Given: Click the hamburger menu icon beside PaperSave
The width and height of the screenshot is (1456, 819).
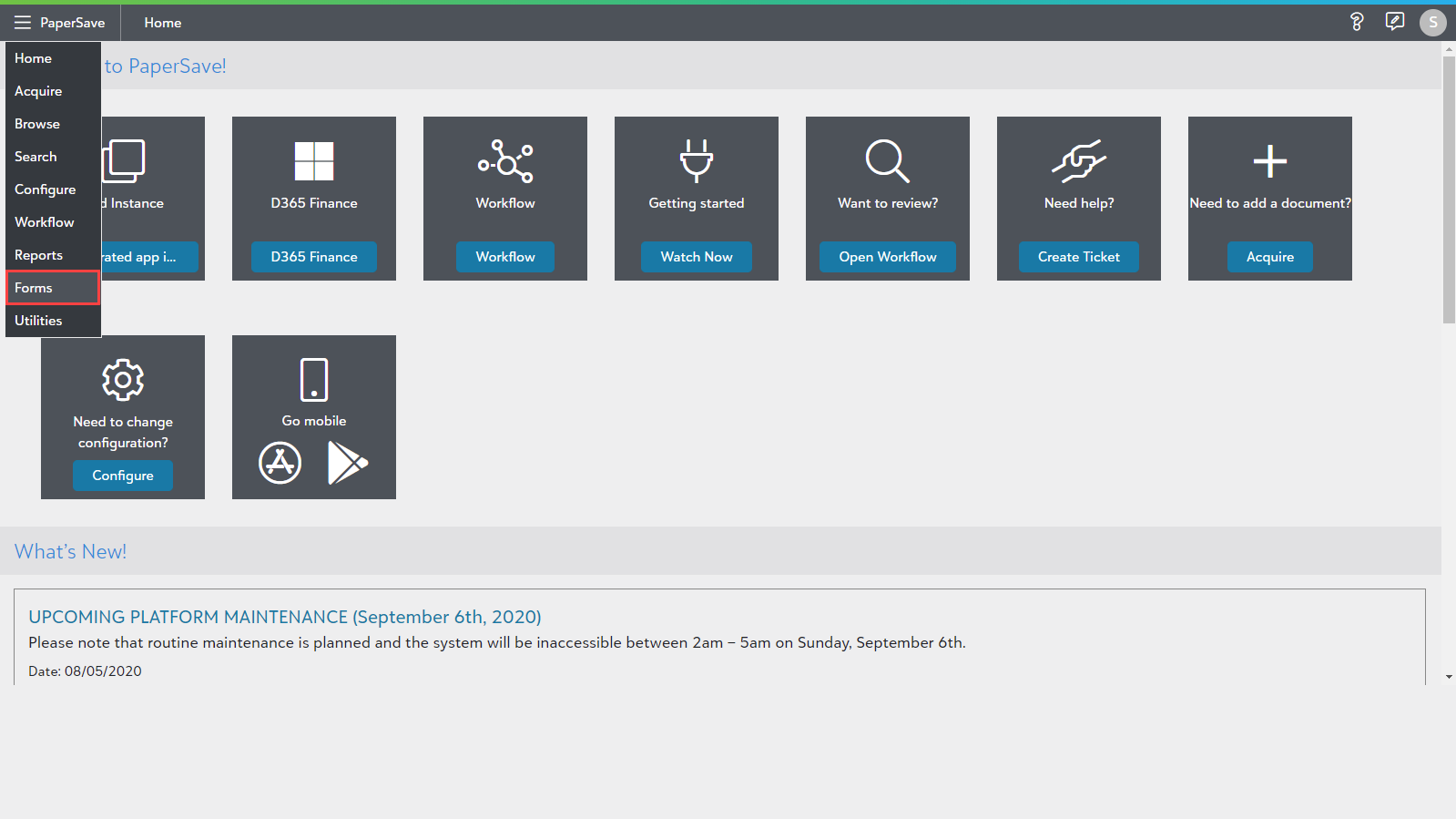Looking at the screenshot, I should (22, 23).
